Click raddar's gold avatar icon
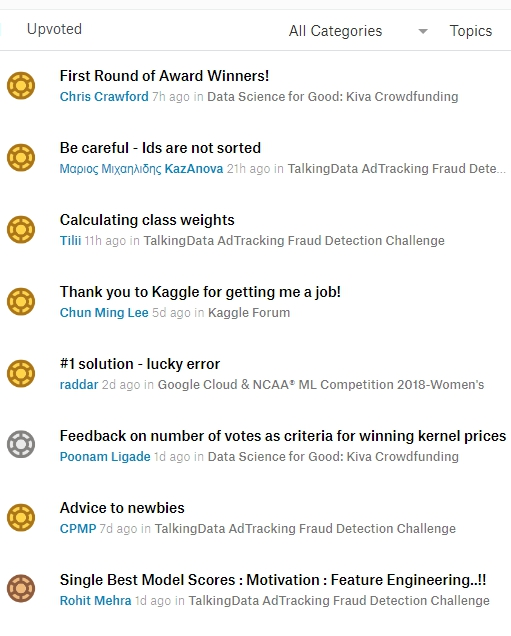511x636 pixels. click(21, 373)
